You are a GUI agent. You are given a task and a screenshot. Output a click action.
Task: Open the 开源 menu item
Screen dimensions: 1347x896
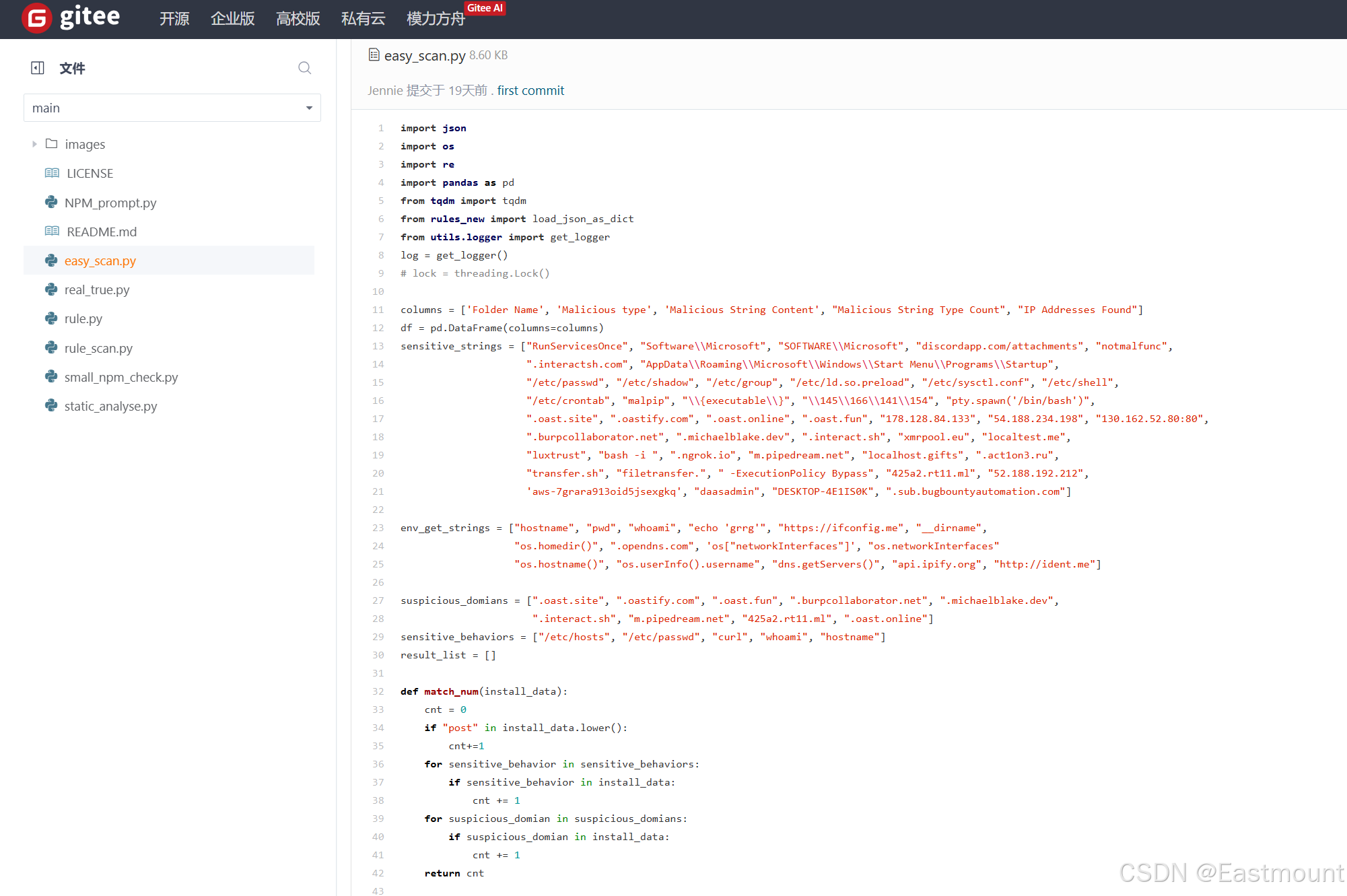pyautogui.click(x=174, y=19)
